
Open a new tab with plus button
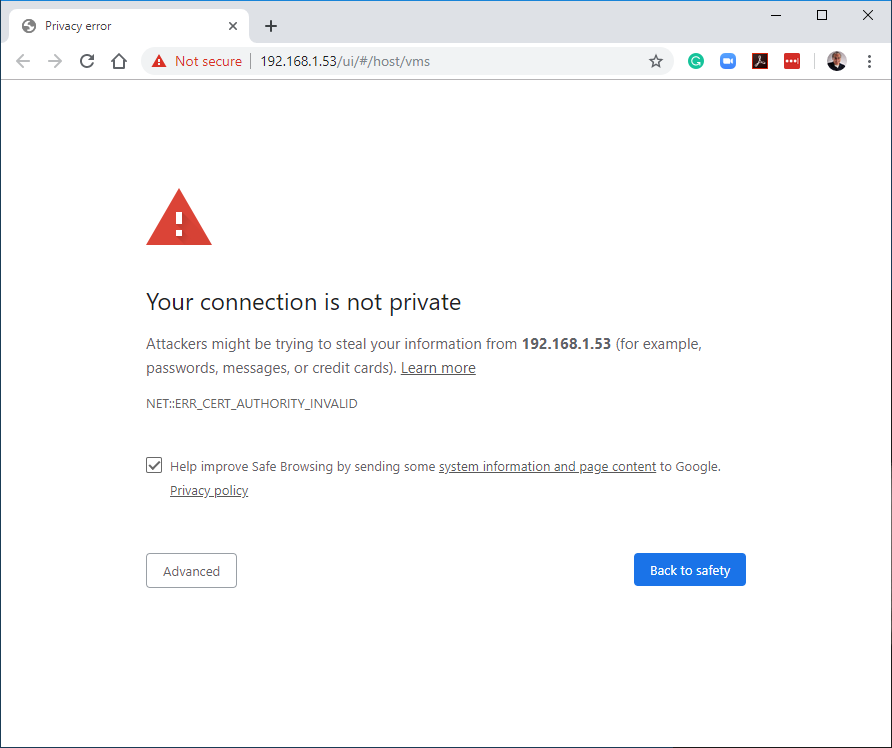point(271,26)
